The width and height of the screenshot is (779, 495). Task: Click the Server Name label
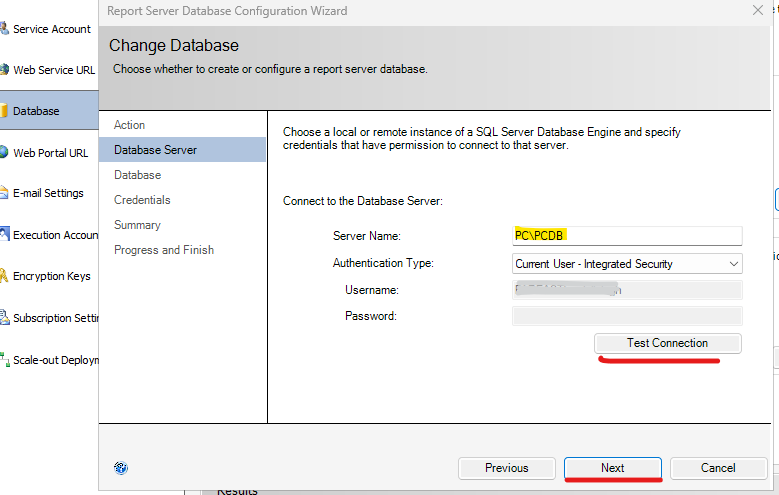pyautogui.click(x=367, y=236)
